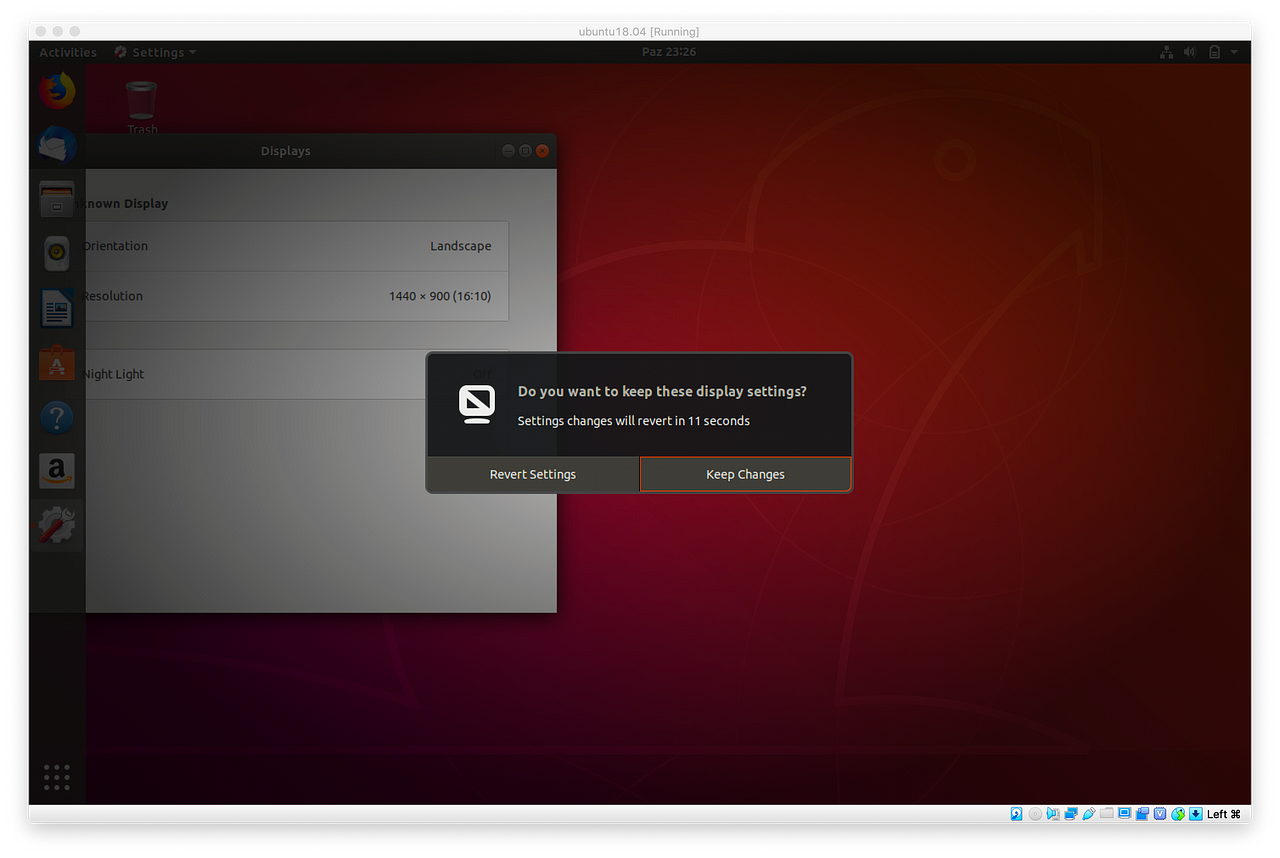Click the wired network indicator in top bar
Image resolution: width=1280 pixels, height=858 pixels.
point(1166,52)
